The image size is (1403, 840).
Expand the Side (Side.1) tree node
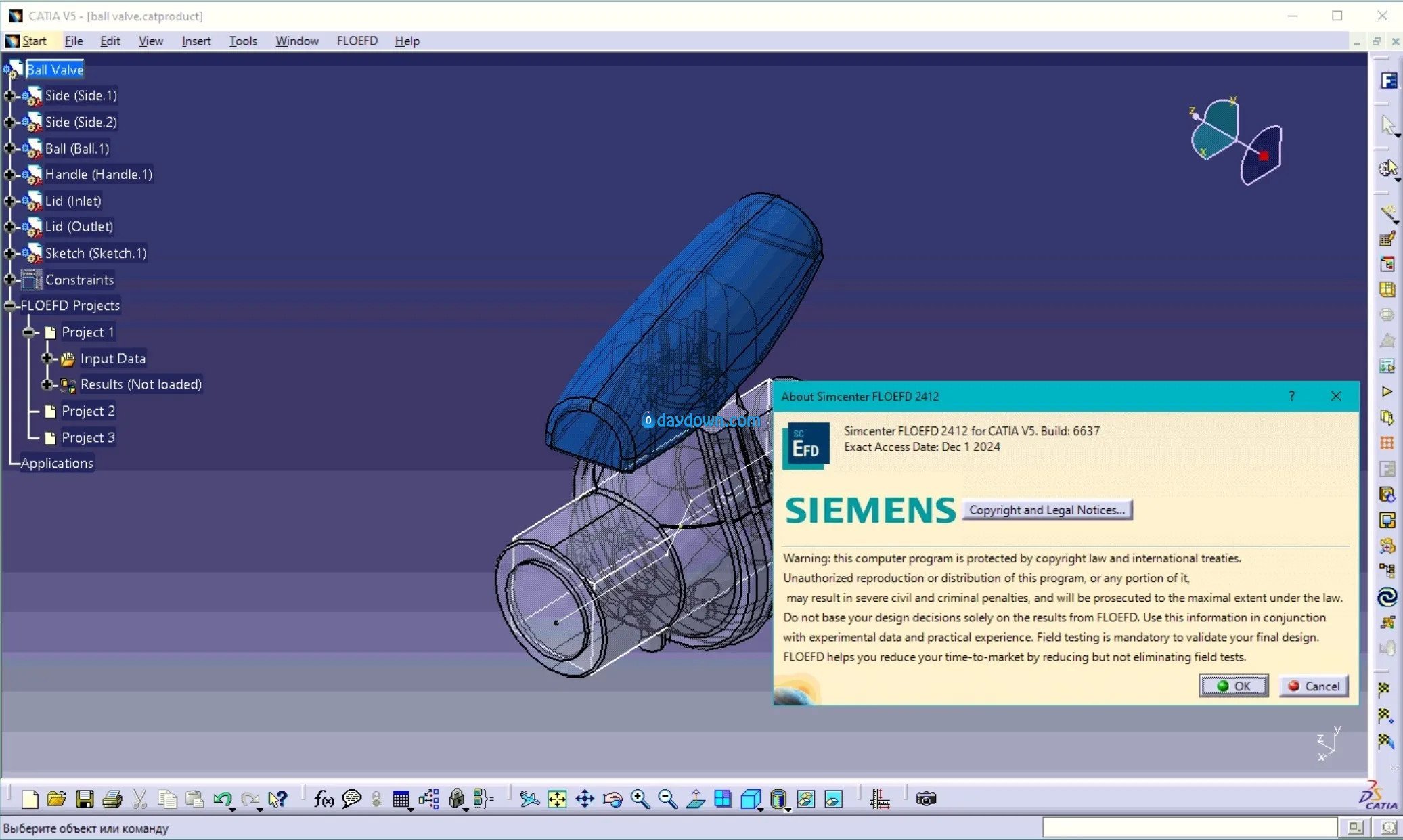[x=9, y=96]
